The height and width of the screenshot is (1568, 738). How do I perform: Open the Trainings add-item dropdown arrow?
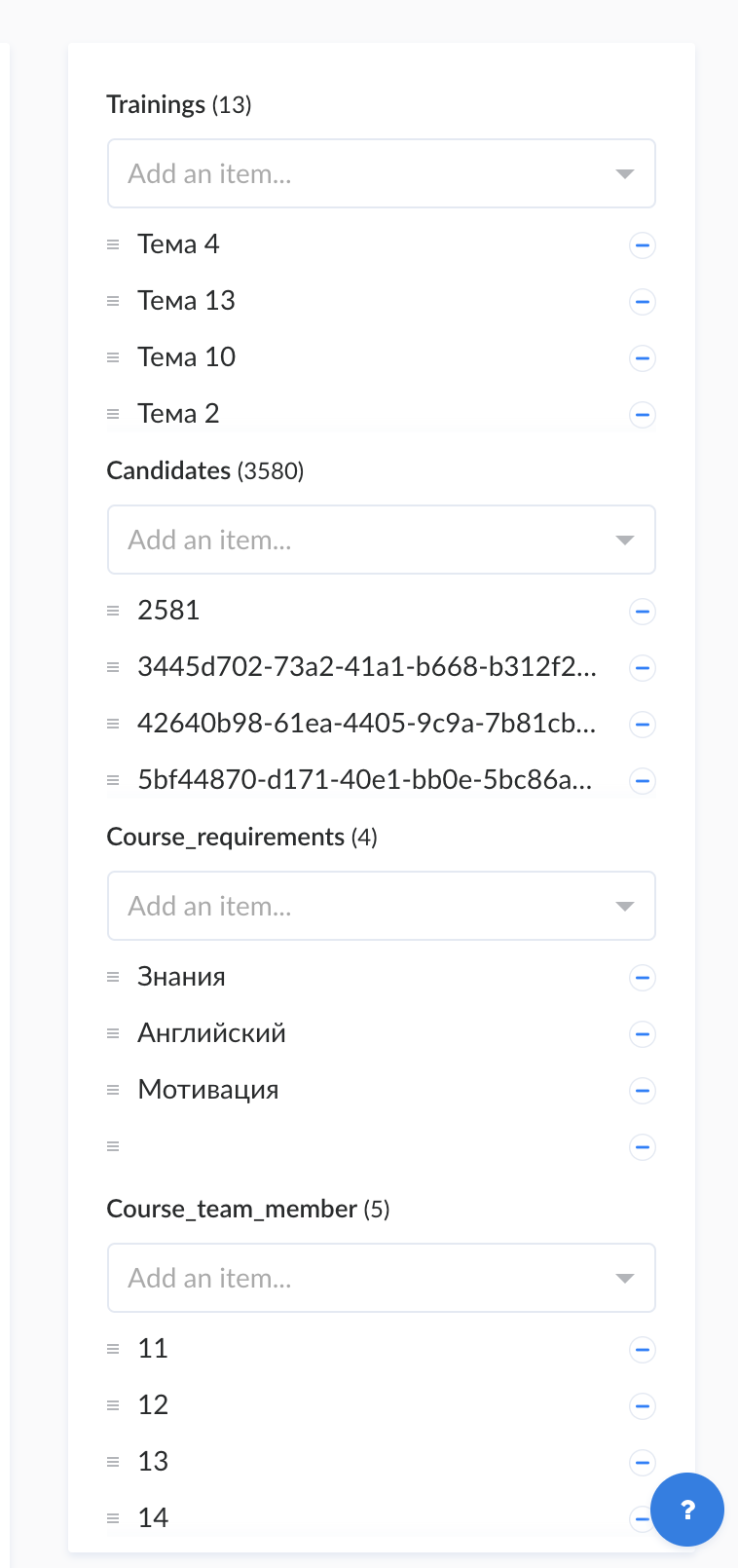(624, 173)
